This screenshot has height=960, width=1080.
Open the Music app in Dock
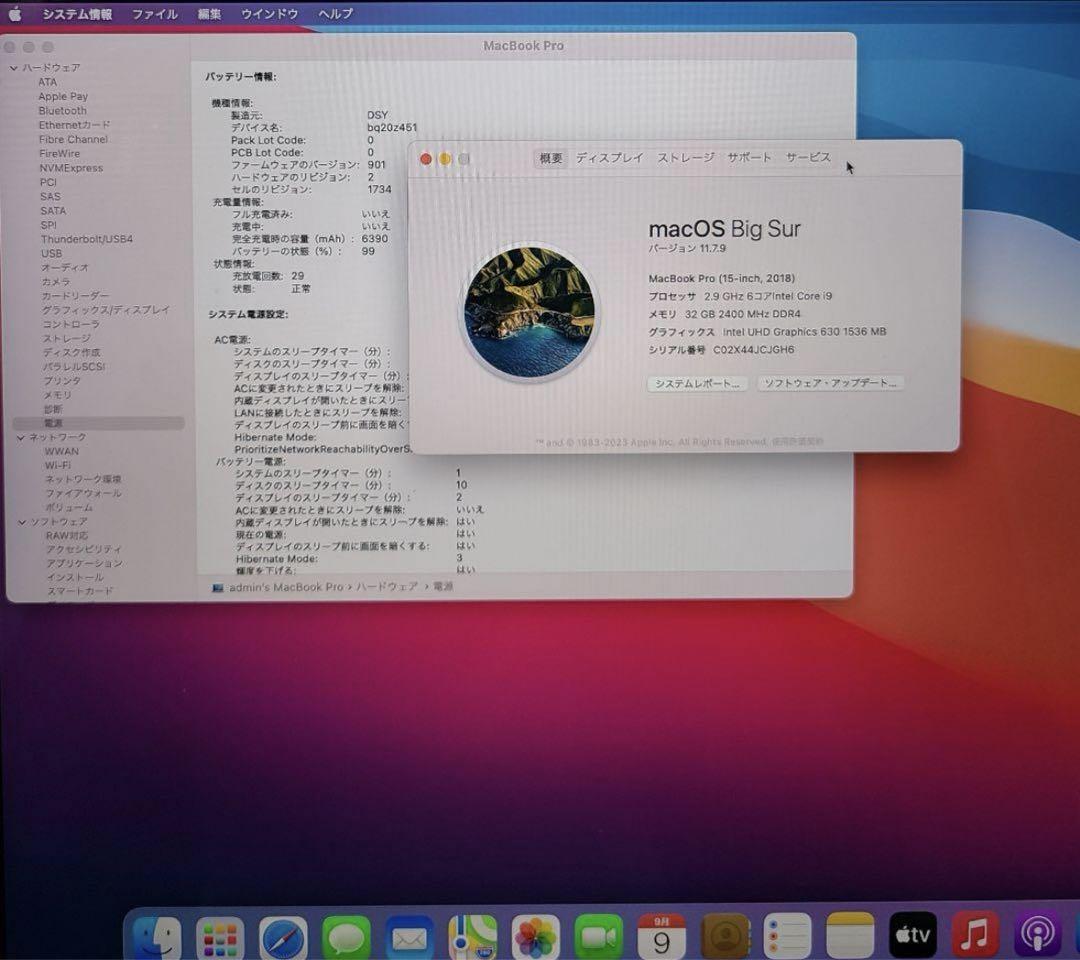[975, 935]
